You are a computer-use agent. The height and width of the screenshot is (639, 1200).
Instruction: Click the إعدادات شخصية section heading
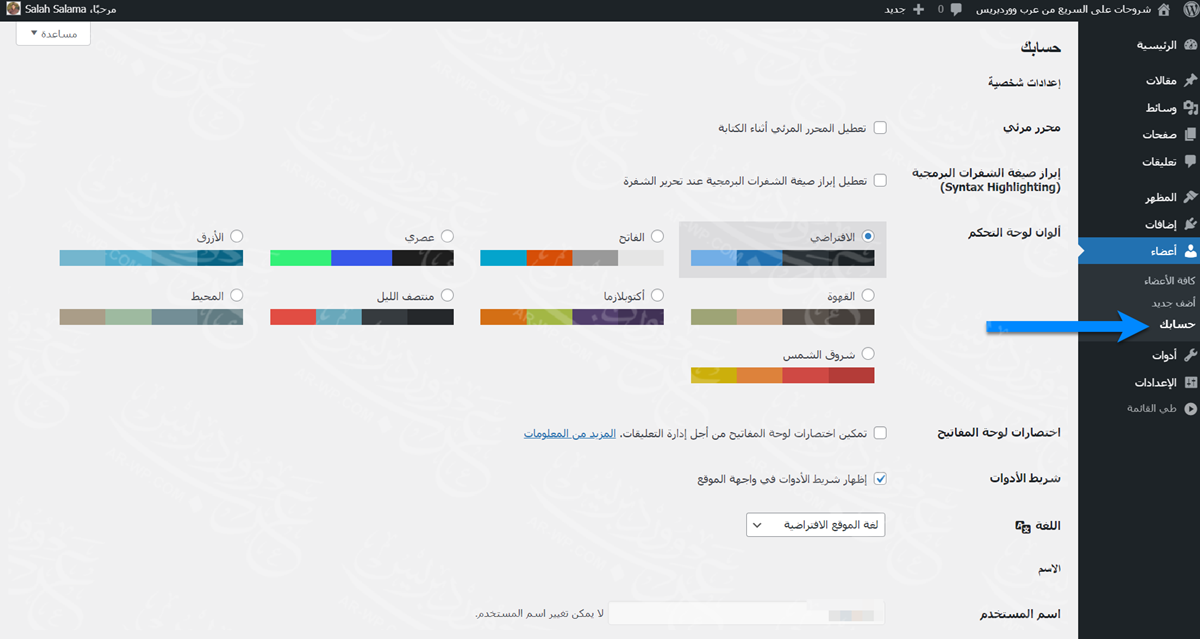[x=1024, y=83]
